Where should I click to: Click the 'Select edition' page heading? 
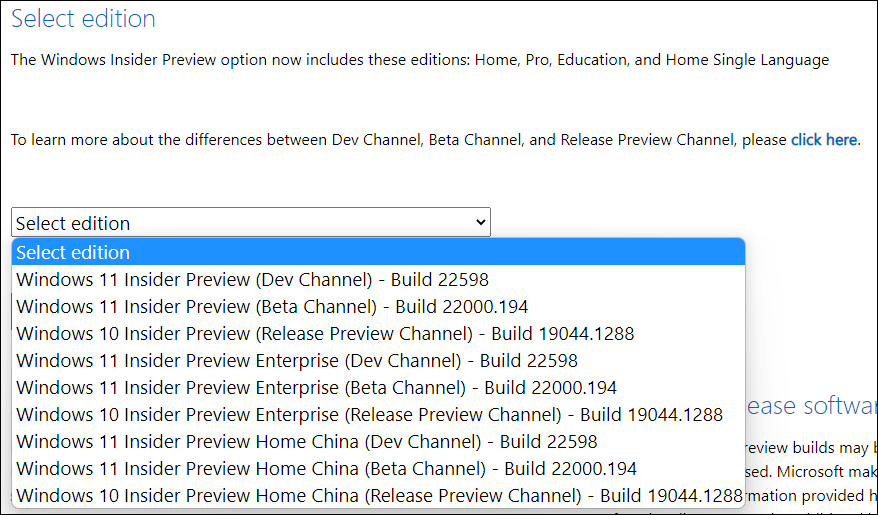83,19
